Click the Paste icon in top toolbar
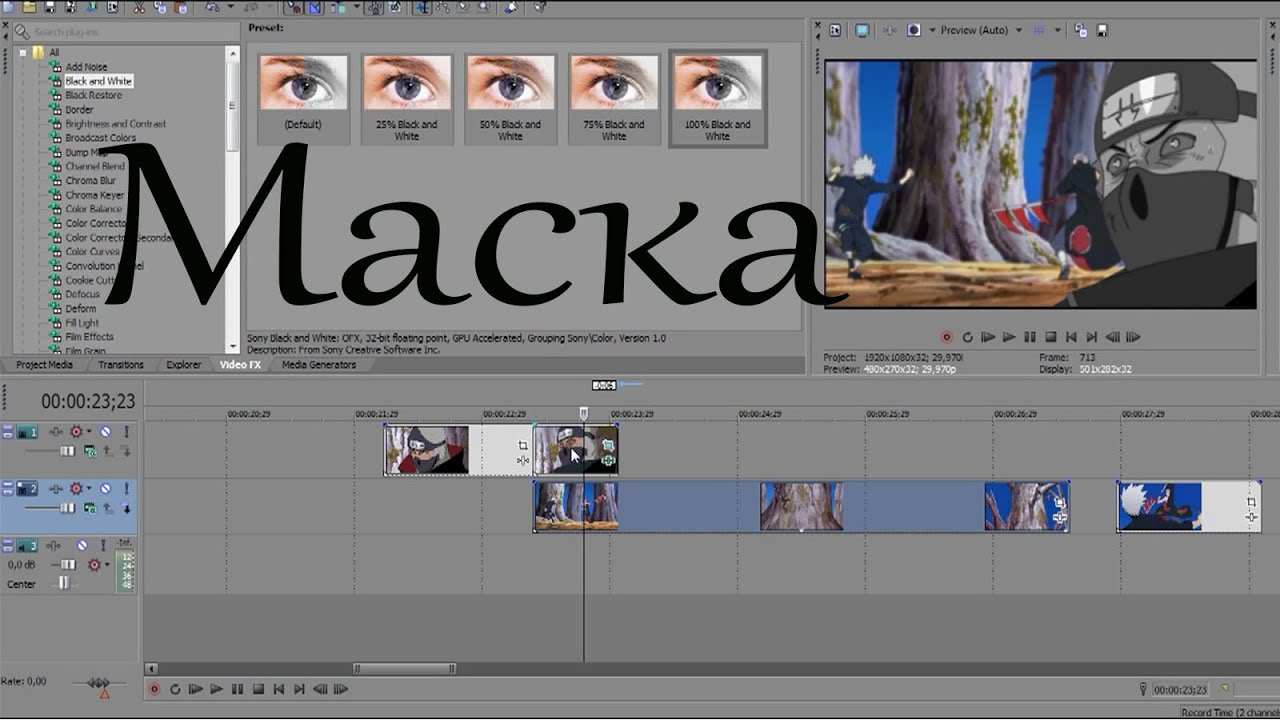1280x720 pixels. pyautogui.click(x=181, y=8)
